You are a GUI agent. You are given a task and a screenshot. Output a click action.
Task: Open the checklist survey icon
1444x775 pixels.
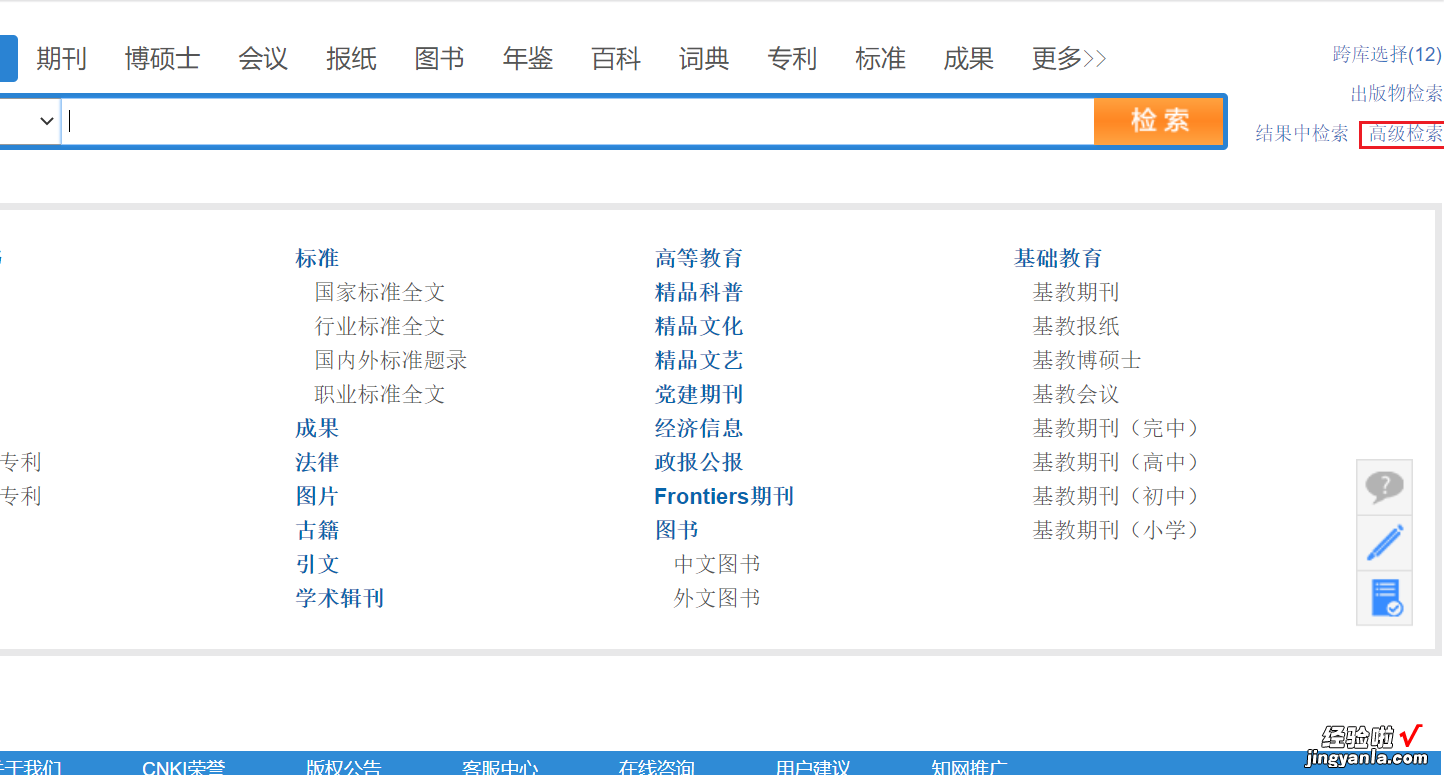click(x=1384, y=598)
